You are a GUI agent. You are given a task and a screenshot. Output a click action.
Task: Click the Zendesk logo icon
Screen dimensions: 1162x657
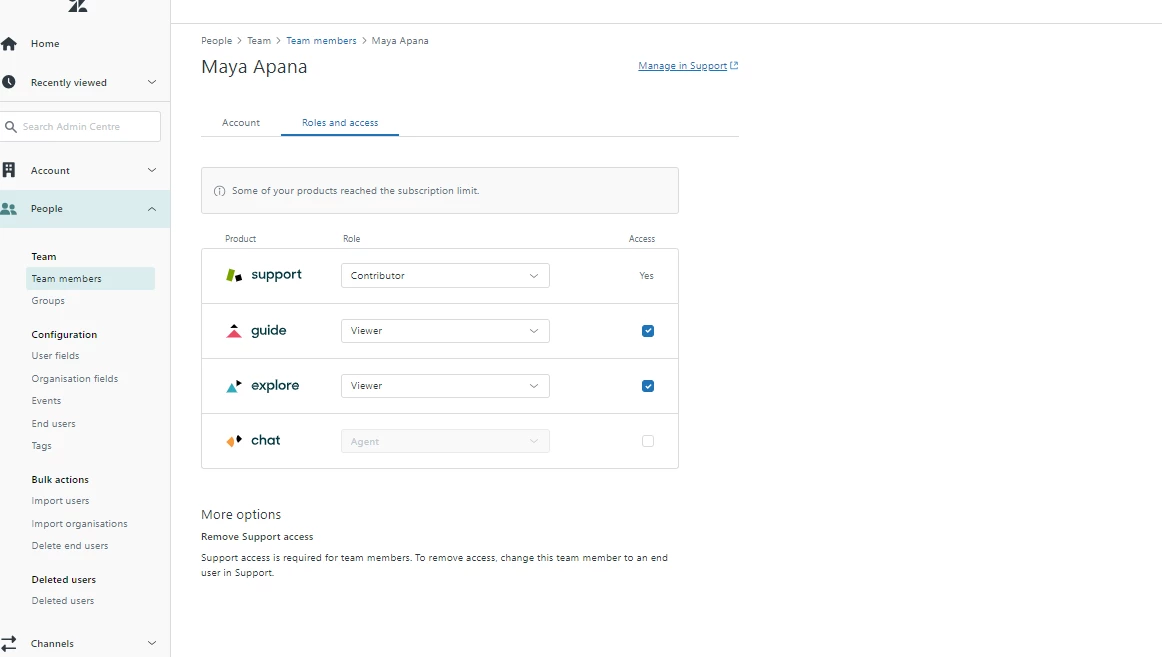(78, 6)
